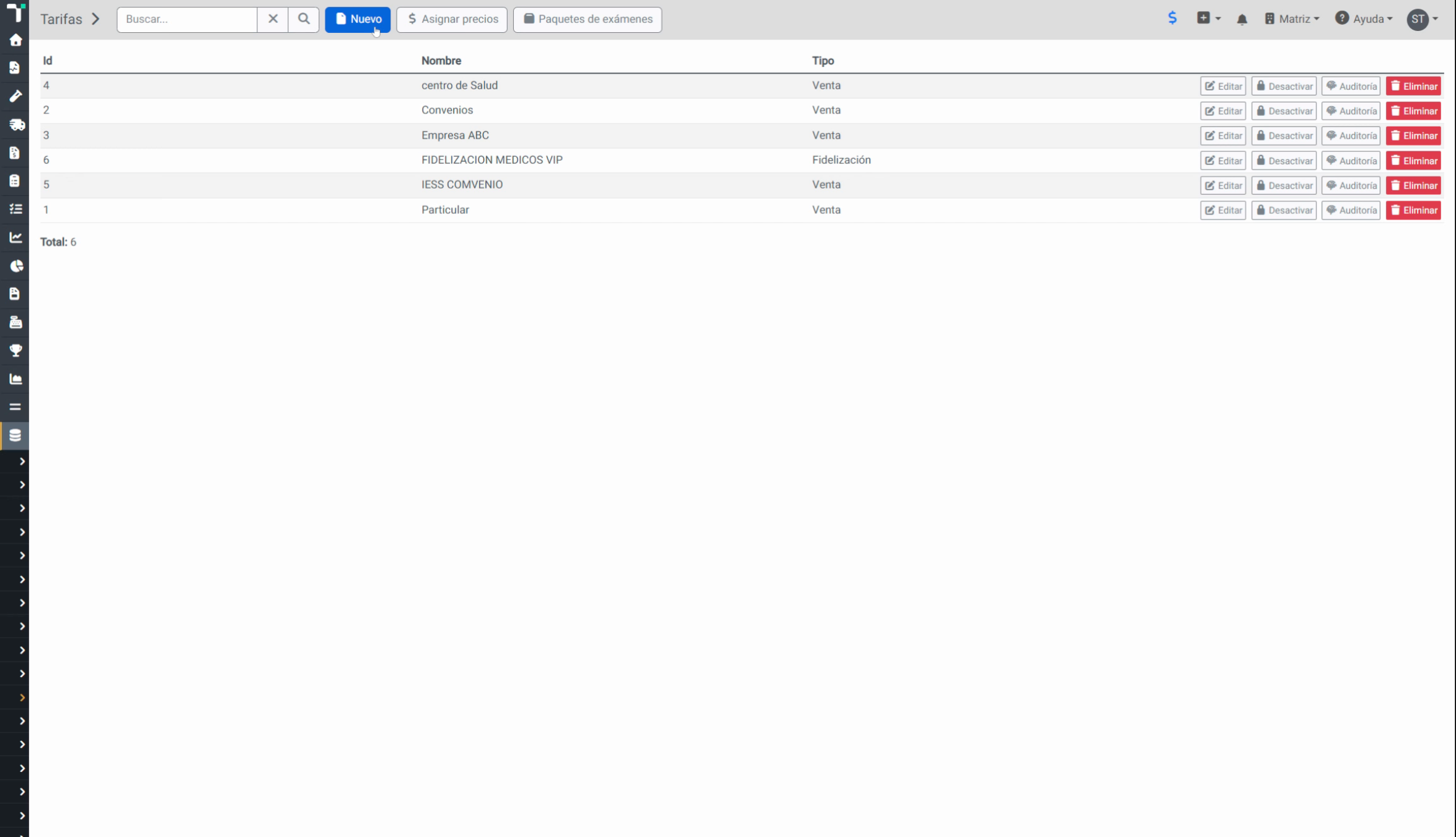Click the Nuevo button
The image size is (1456, 837).
358,19
